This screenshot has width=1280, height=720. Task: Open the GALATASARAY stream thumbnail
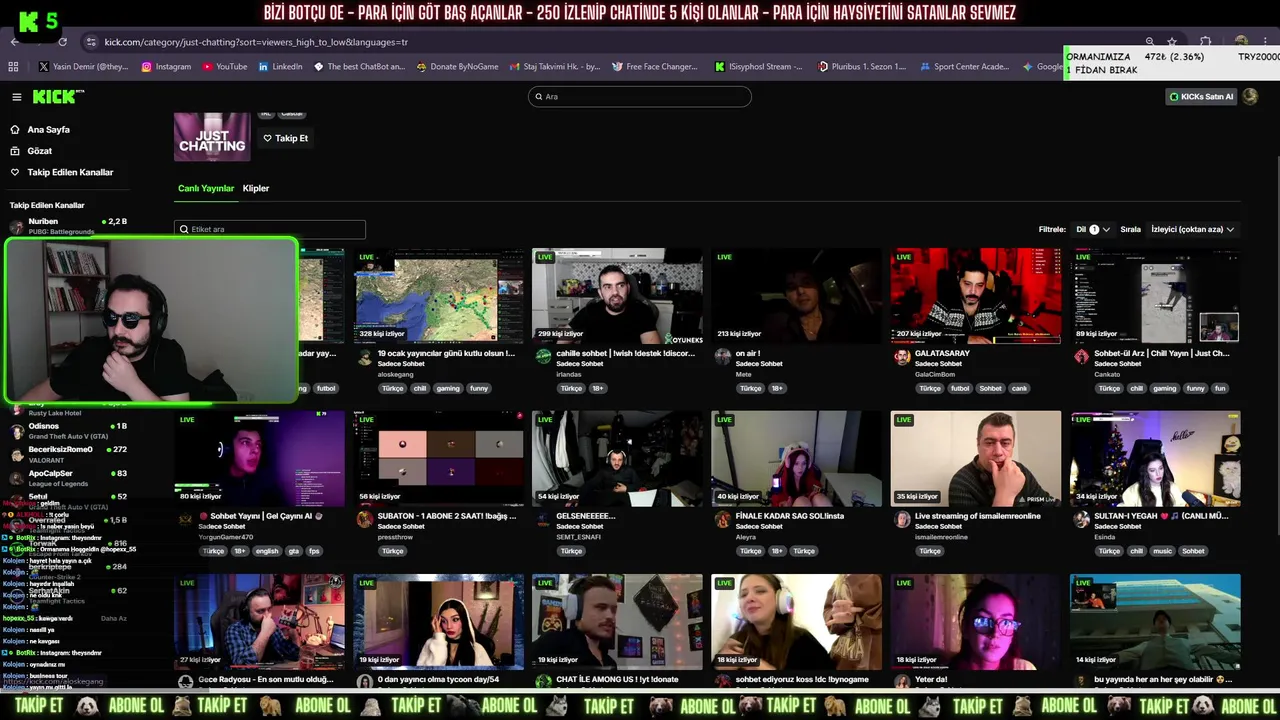coord(975,296)
